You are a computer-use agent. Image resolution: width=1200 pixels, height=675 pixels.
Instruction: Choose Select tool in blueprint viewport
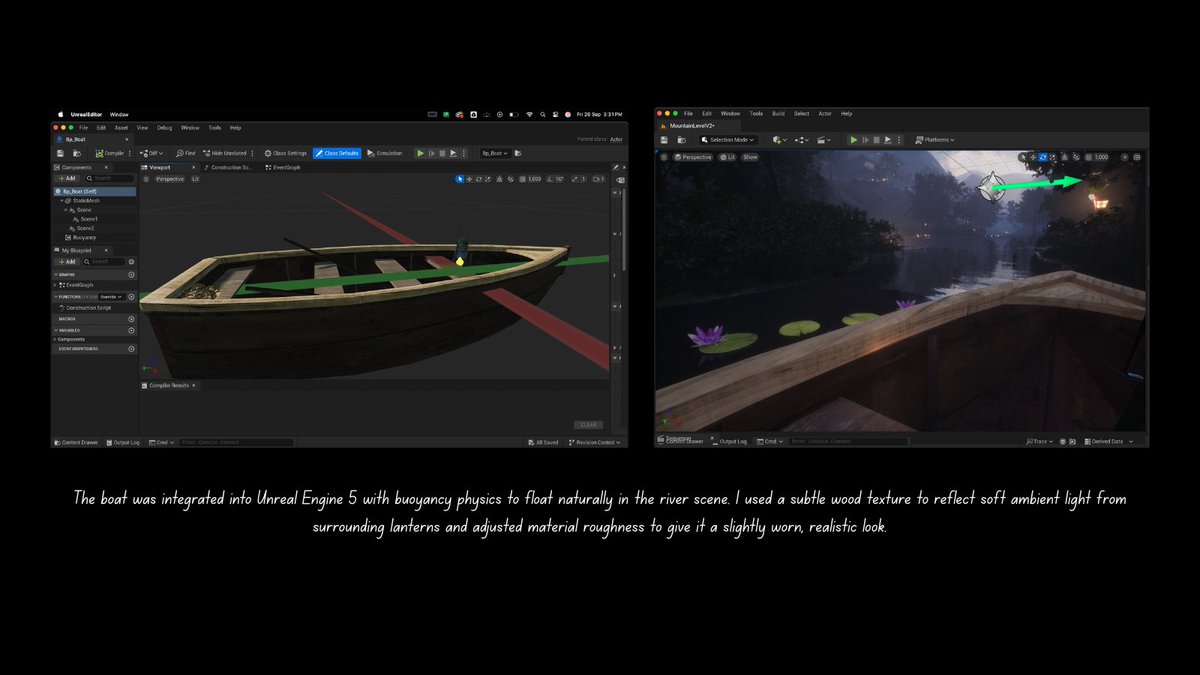(460, 179)
